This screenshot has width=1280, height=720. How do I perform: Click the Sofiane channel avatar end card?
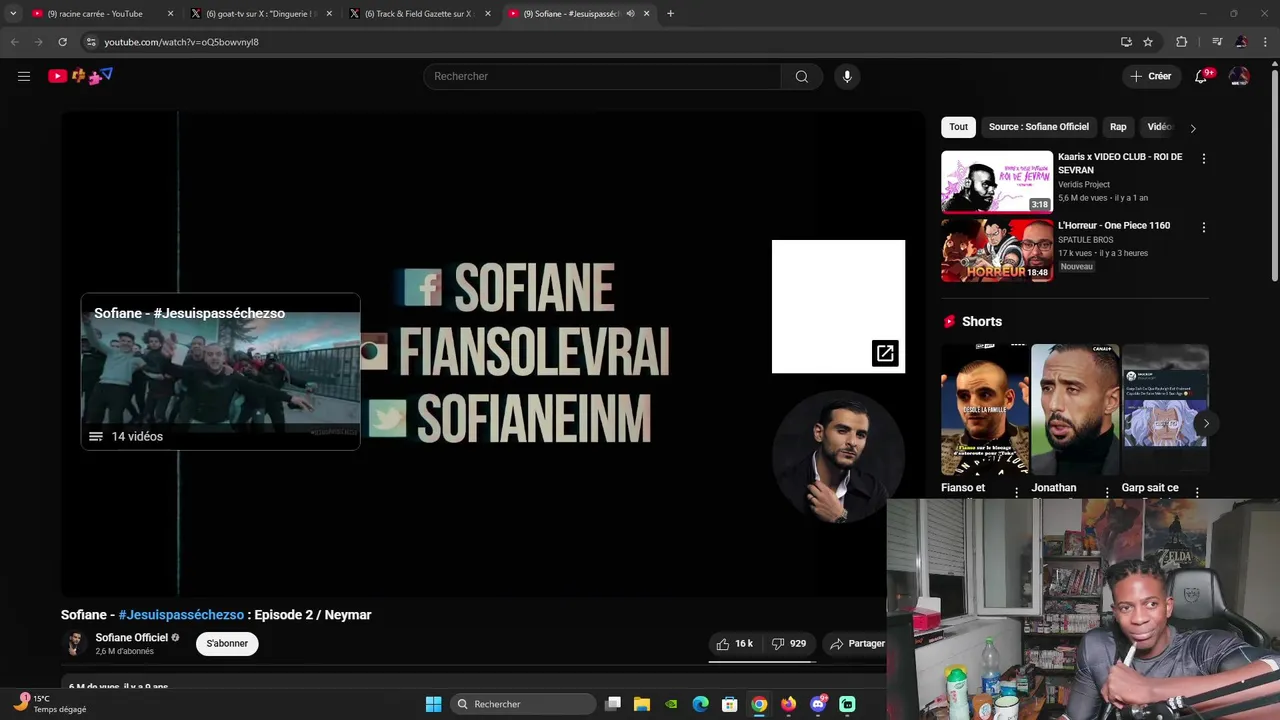click(838, 457)
